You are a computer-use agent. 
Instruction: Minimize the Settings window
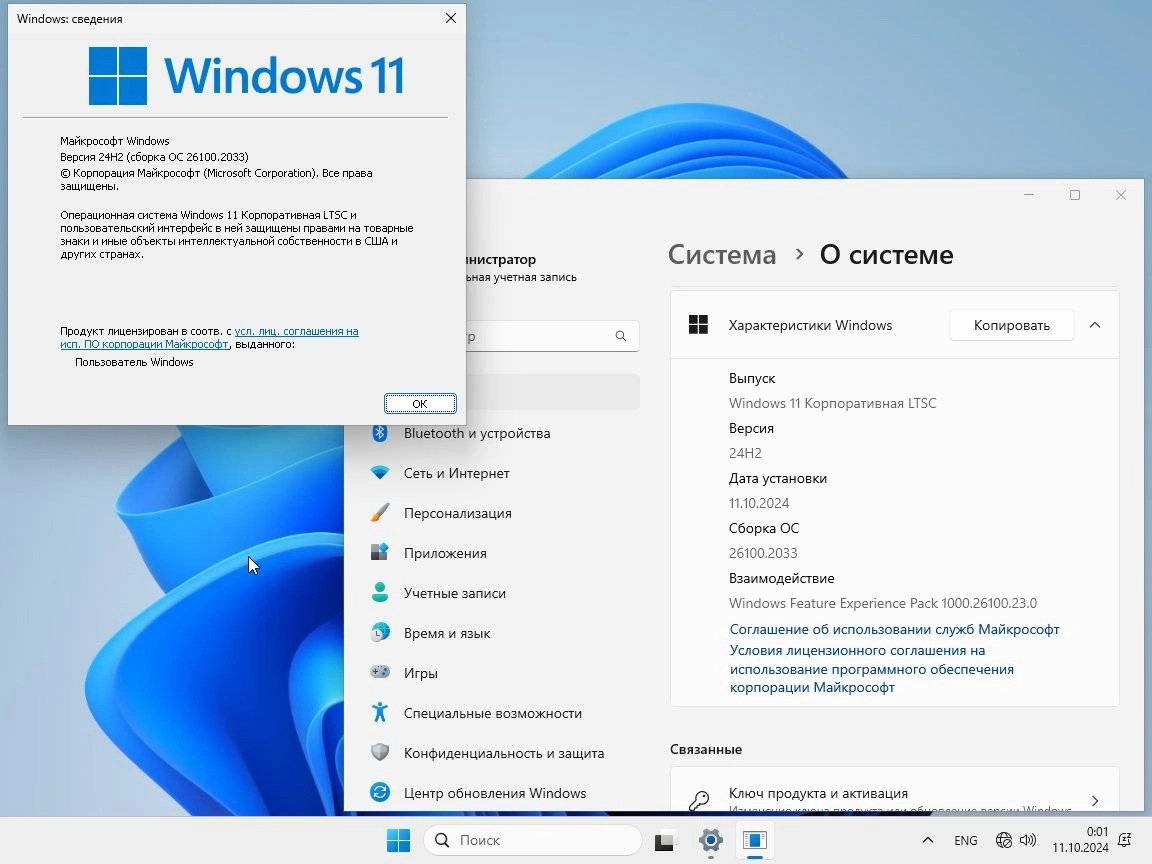[x=1029, y=195]
